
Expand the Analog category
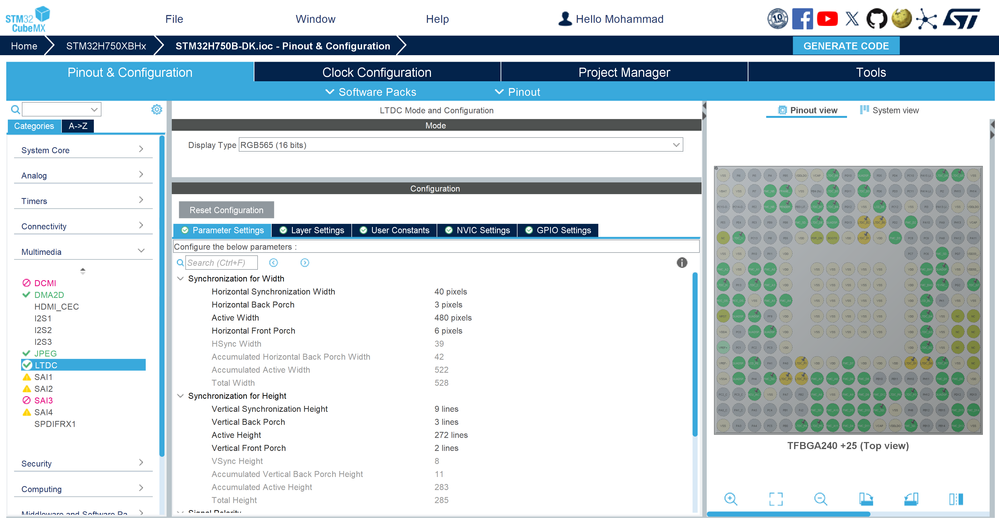(83, 175)
